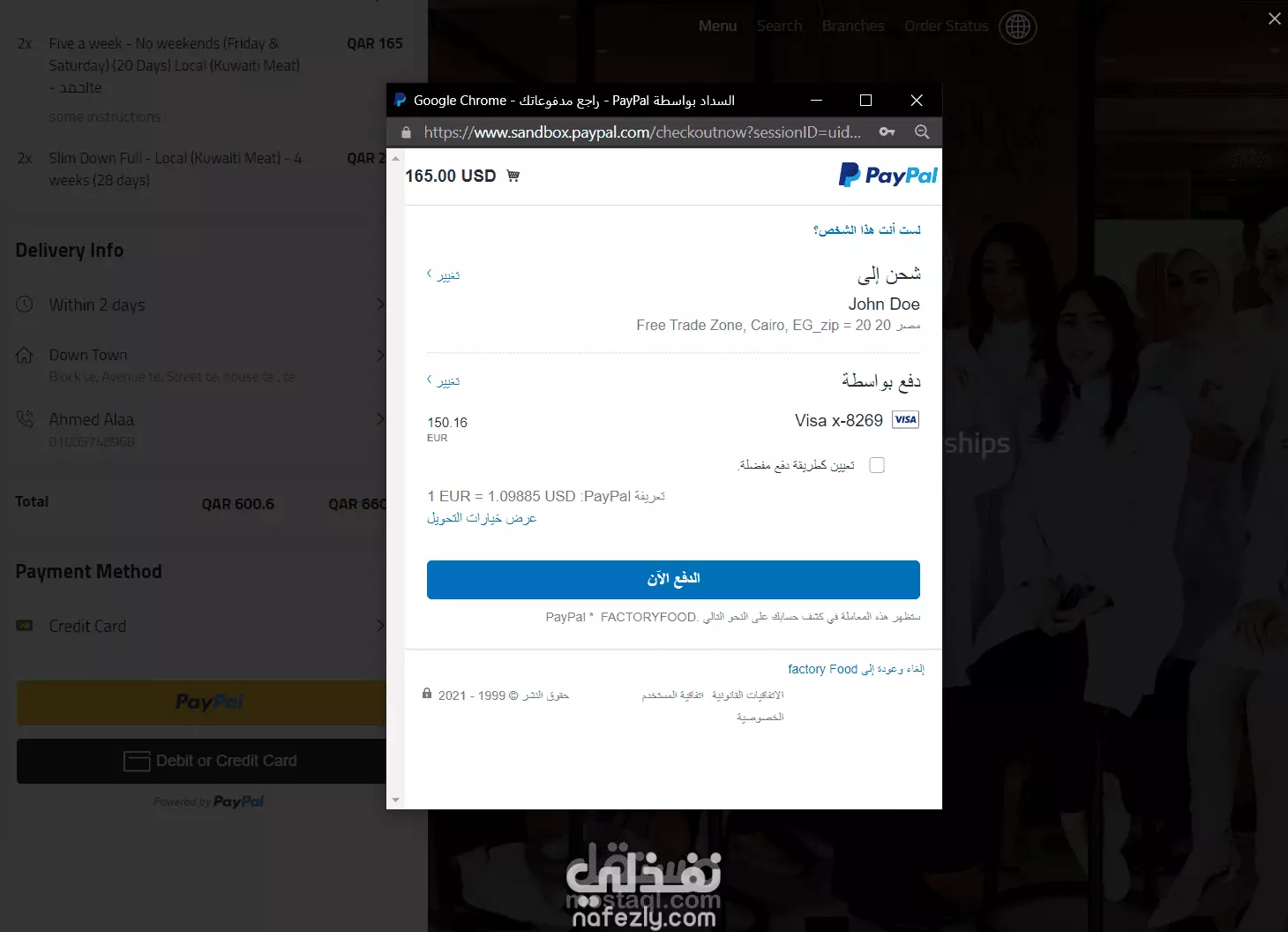Click the shopping cart icon beside 165.00 USD
This screenshot has width=1288, height=932.
point(513,176)
